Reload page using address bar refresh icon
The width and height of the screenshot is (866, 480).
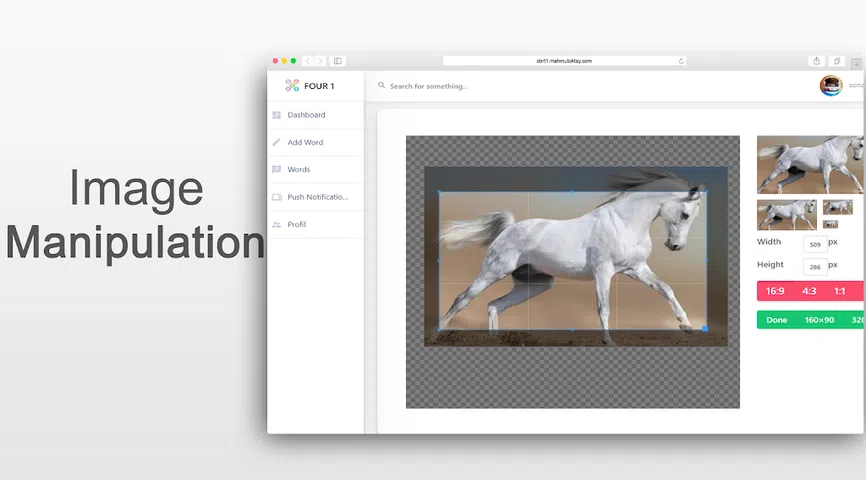tap(681, 61)
